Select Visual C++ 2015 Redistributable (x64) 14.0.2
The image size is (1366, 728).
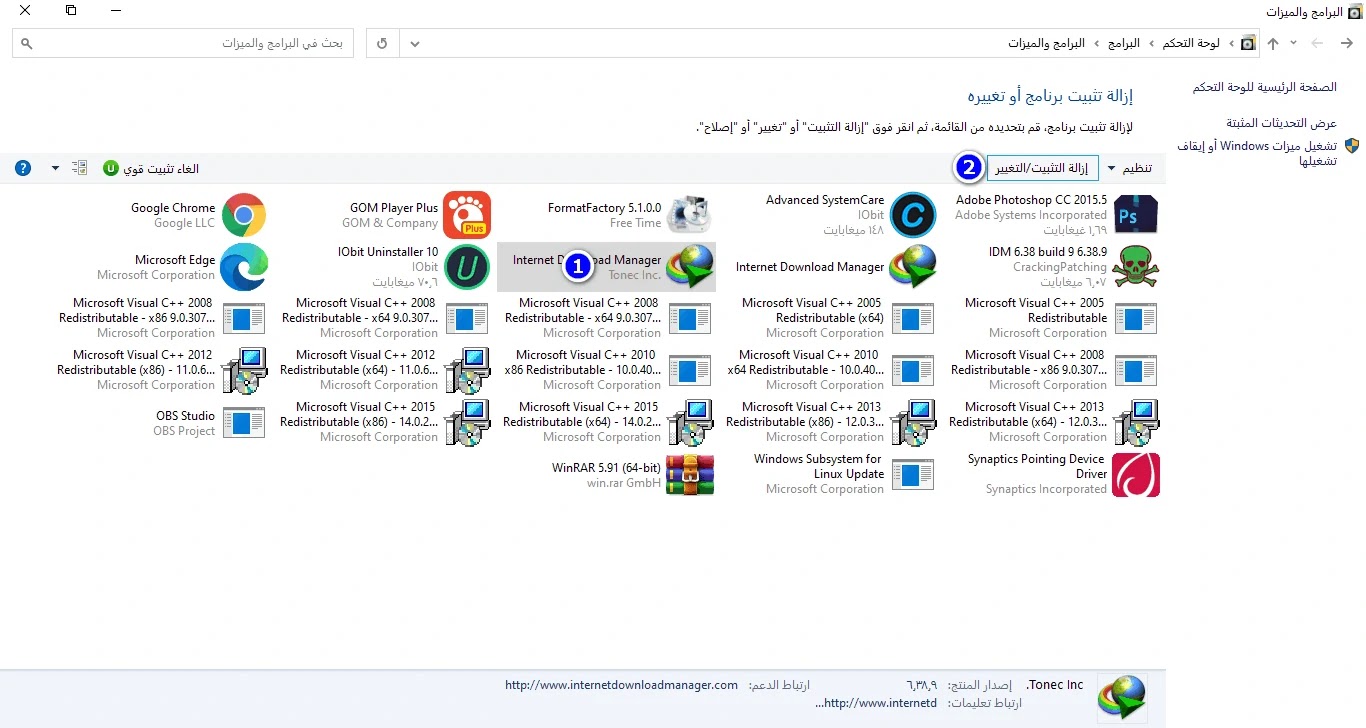[x=606, y=422]
